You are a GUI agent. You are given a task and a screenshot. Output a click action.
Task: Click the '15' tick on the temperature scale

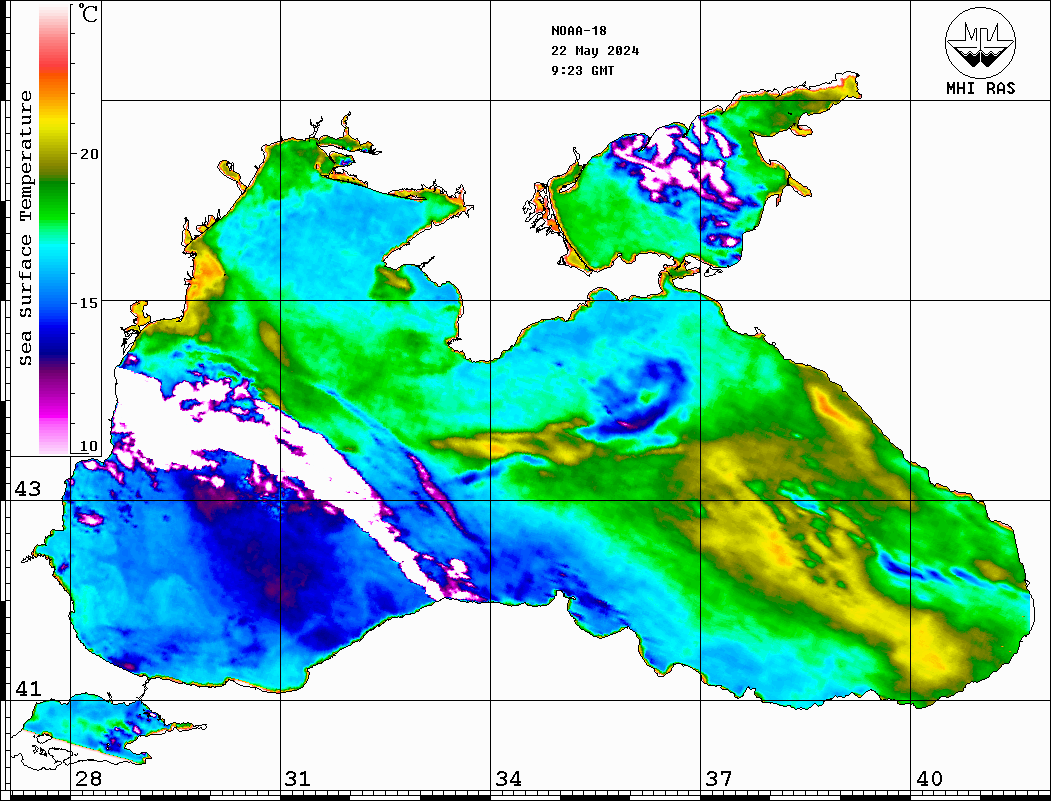pyautogui.click(x=89, y=303)
